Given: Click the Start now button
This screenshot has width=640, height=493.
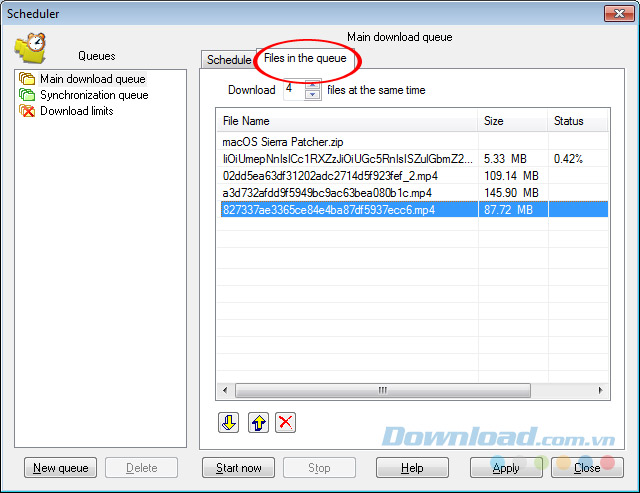Looking at the screenshot, I should 238,468.
